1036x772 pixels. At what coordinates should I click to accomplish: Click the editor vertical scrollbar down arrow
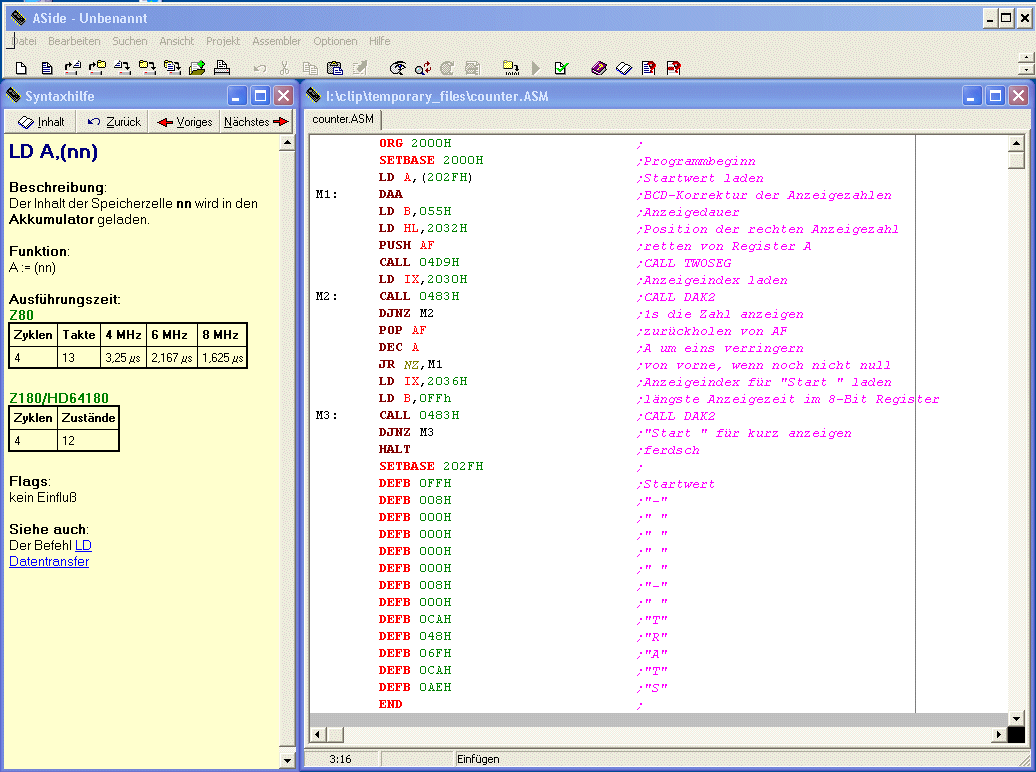point(1016,718)
